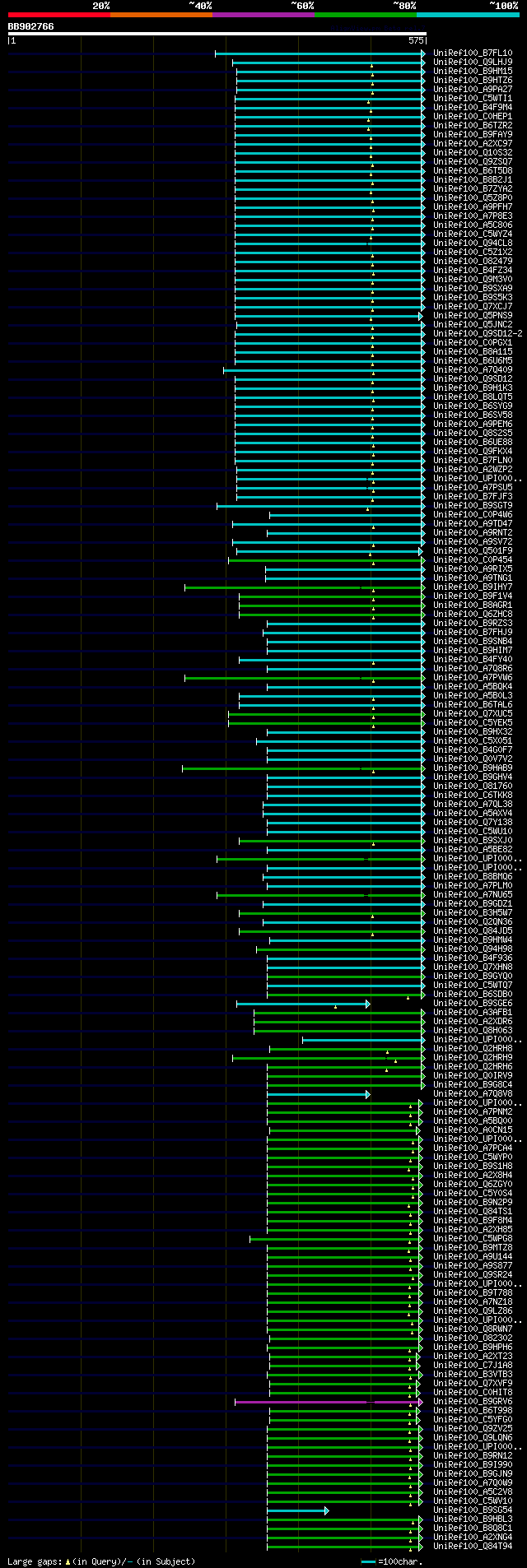Select the UniRef100_Q2HRH8 label
This screenshot has width=527, height=1568.
[x=473, y=1049]
